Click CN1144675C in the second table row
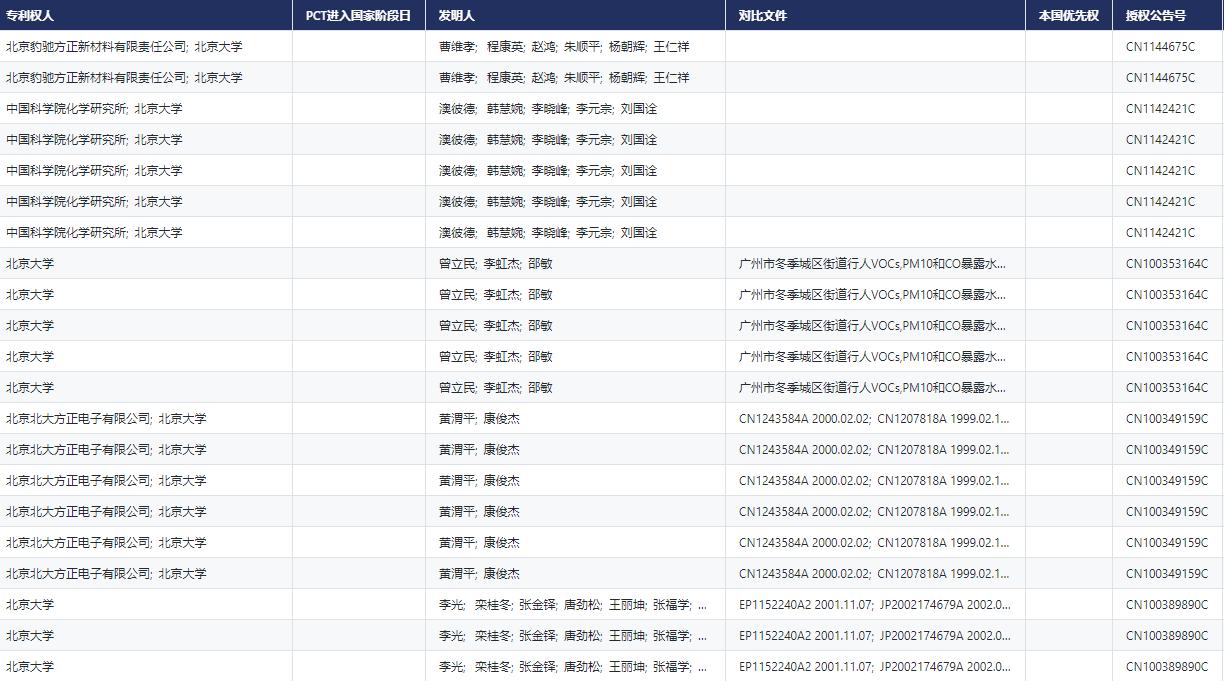 1160,77
